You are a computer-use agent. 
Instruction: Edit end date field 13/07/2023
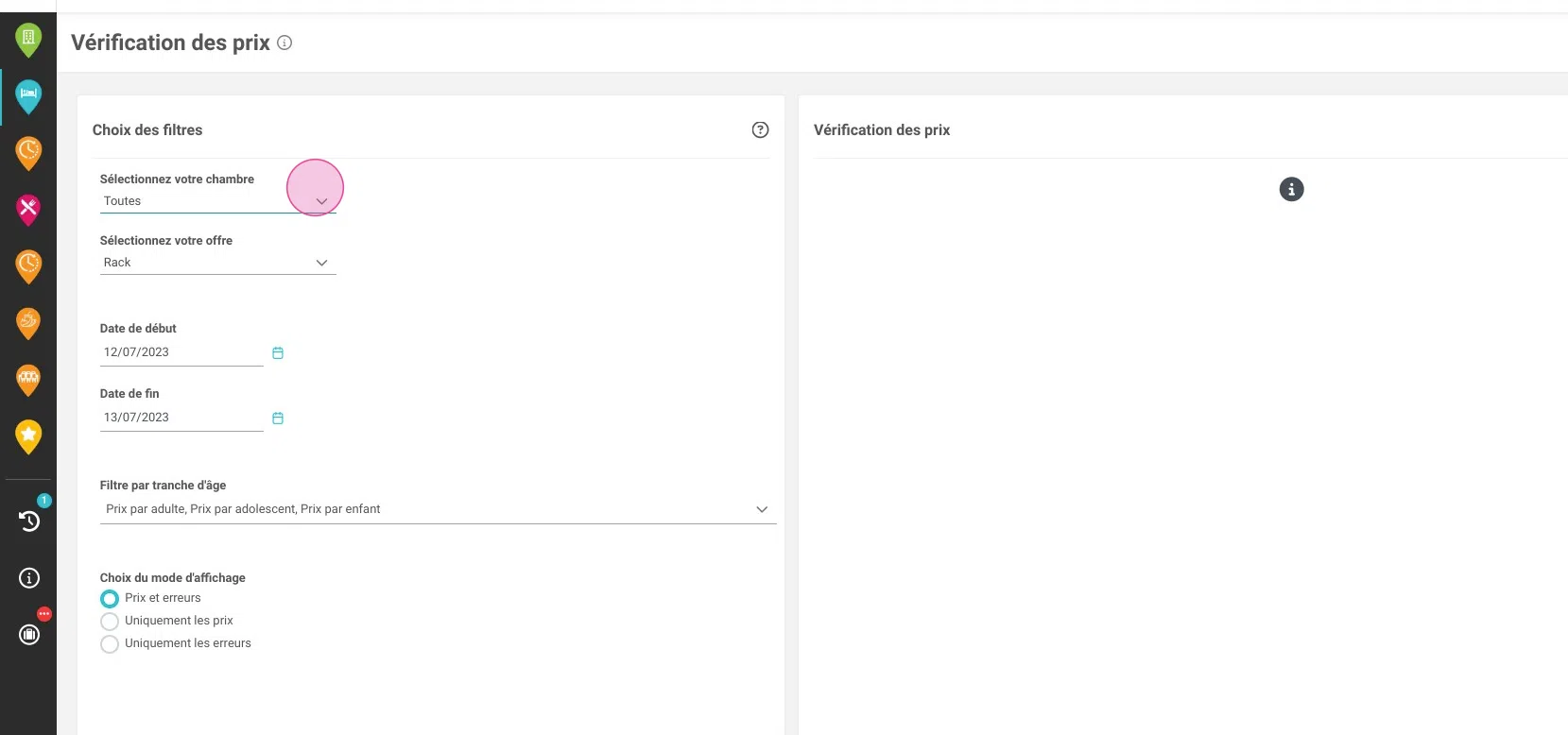181,418
